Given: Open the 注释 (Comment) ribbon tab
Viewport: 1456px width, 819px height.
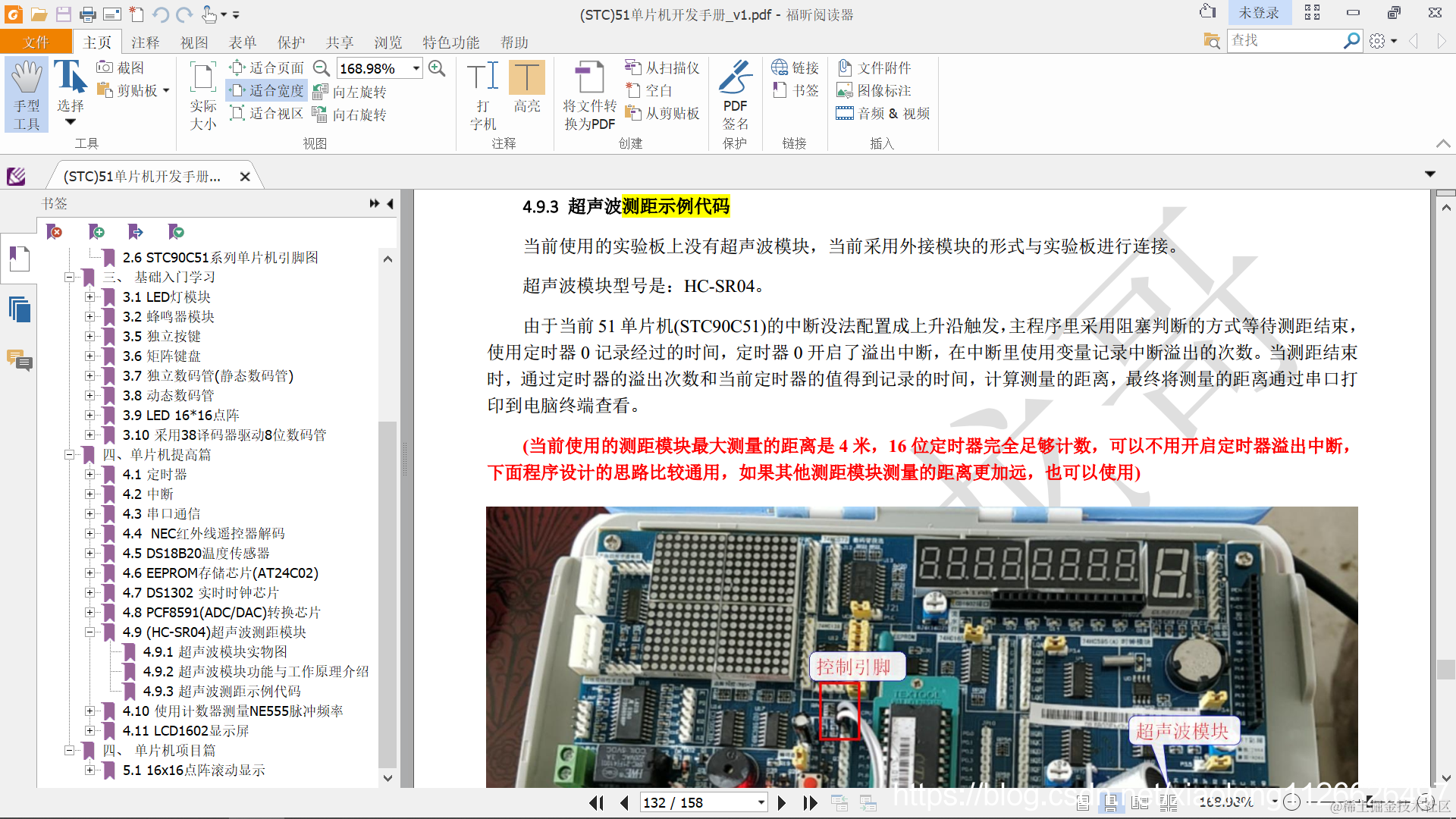Looking at the screenshot, I should click(145, 42).
